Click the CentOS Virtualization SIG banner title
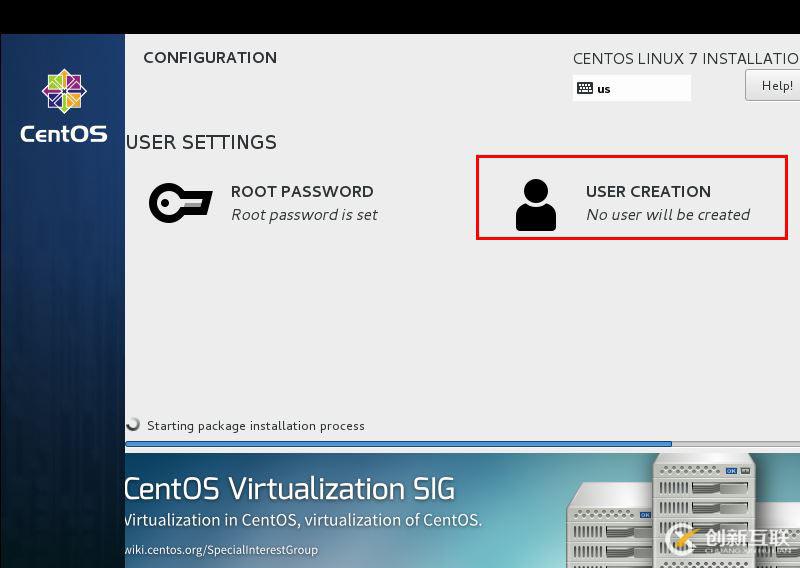This screenshot has height=568, width=800. pyautogui.click(x=289, y=488)
